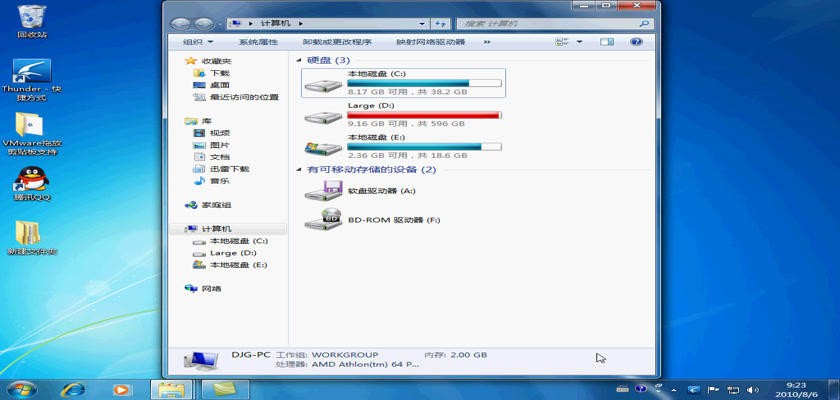Screen dimensions: 840x400
Task: Click the back navigation arrow
Action: pyautogui.click(x=181, y=22)
